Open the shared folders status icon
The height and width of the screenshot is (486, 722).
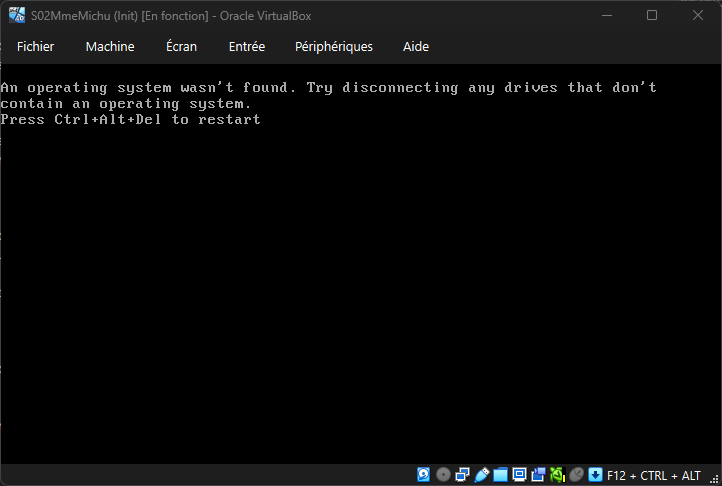(x=499, y=474)
